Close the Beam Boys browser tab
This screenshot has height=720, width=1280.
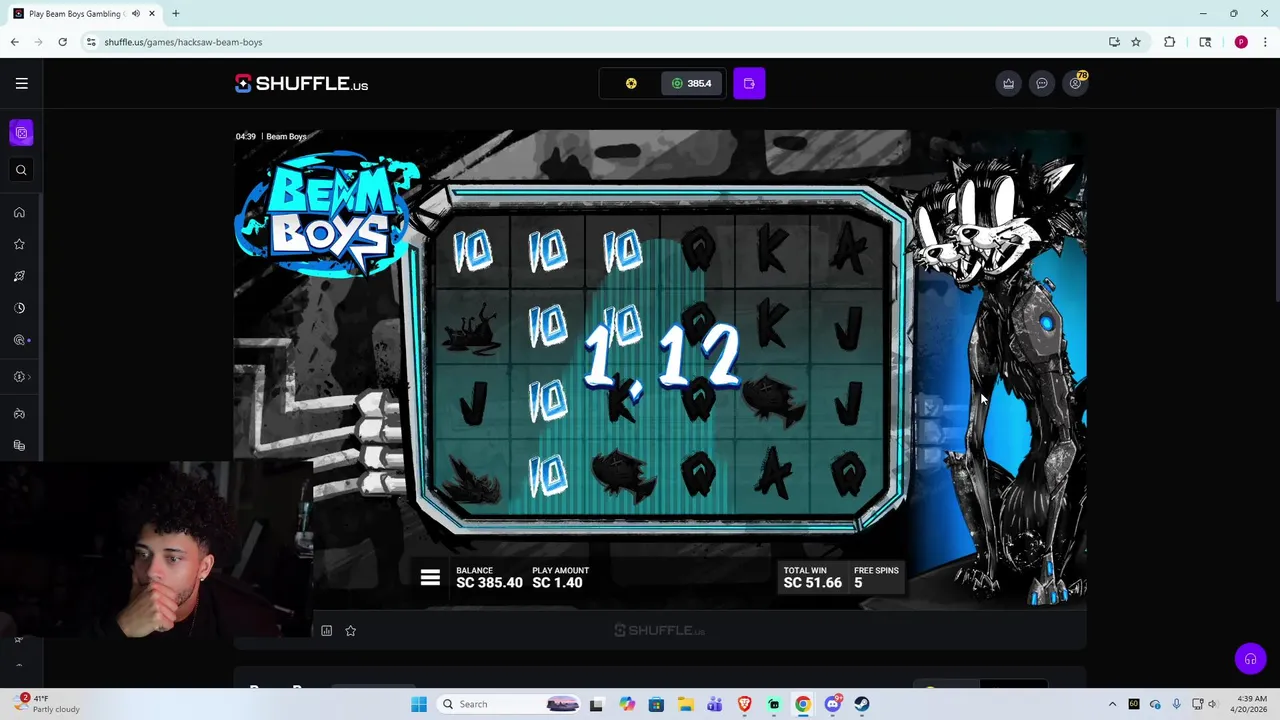pyautogui.click(x=150, y=14)
